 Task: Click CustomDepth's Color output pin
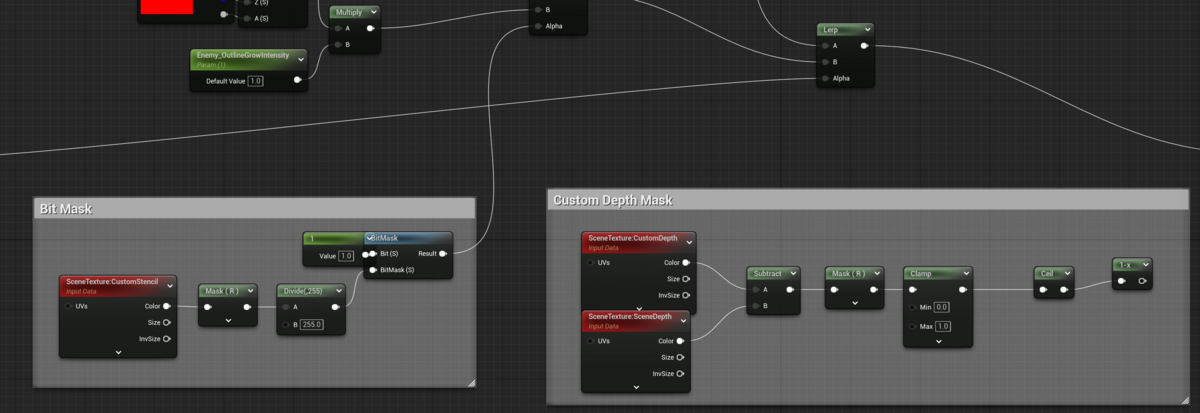point(685,262)
